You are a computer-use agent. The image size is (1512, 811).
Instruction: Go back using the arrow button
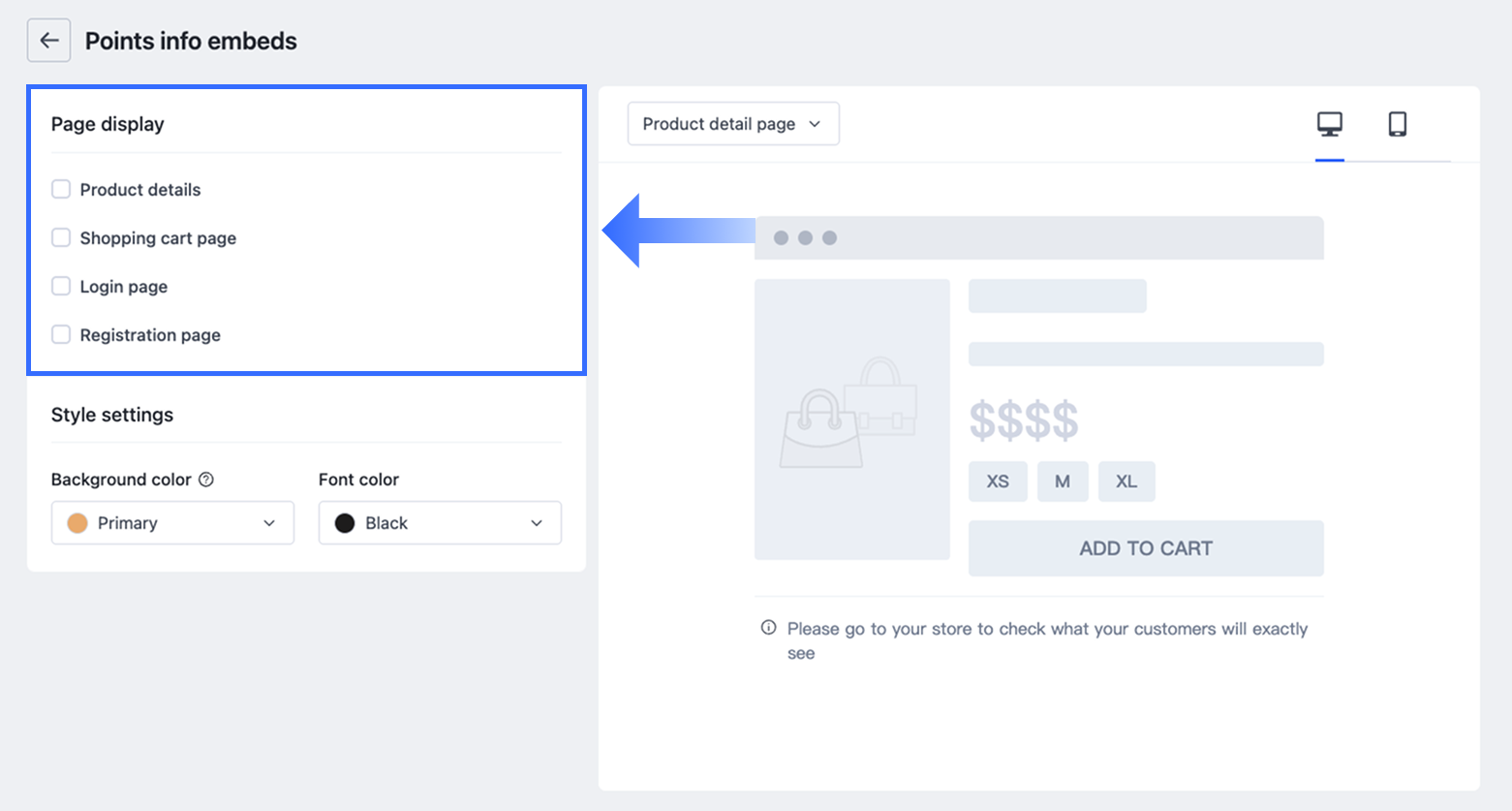click(48, 41)
